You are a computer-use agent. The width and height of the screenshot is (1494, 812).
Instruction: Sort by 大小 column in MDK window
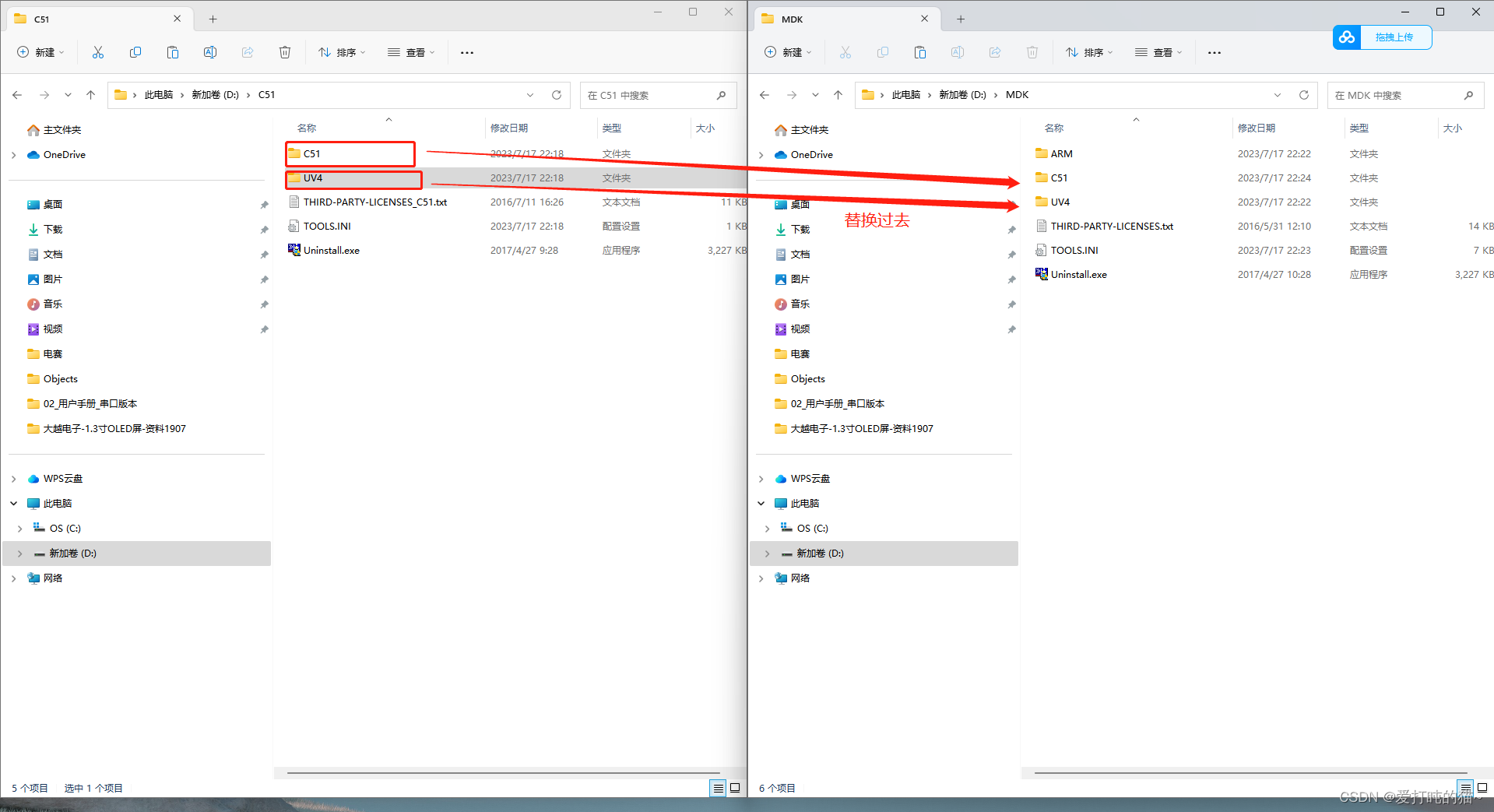[x=1453, y=128]
